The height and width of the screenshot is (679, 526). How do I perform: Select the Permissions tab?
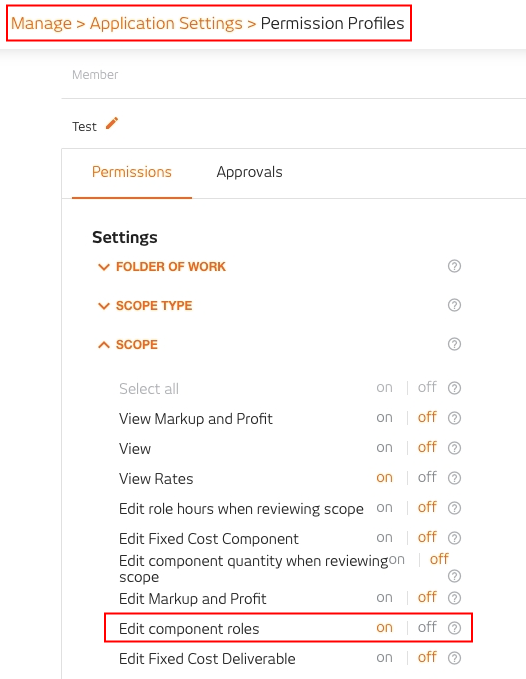click(x=132, y=172)
